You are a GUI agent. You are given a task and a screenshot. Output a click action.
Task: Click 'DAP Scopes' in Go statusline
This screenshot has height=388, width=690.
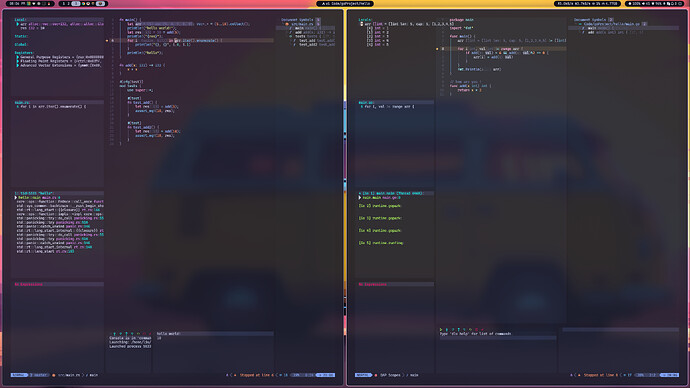pyautogui.click(x=390, y=375)
